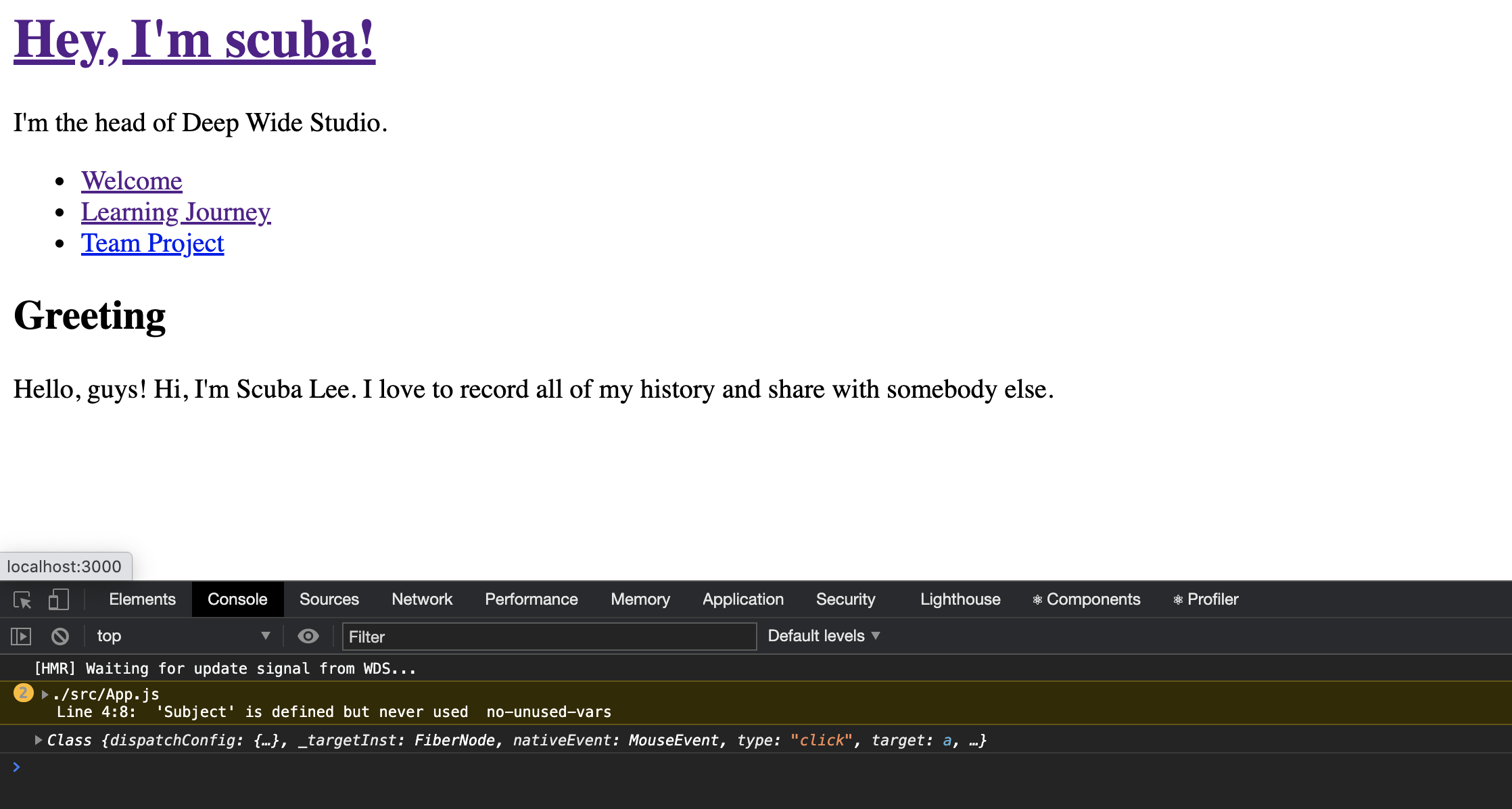Click the Hey, I'm scuba! heading link
Screen dimensions: 1512x809
(x=194, y=39)
